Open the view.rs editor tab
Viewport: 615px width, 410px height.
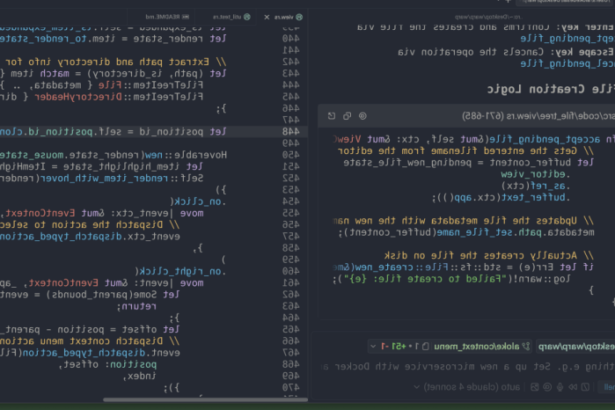(284, 17)
